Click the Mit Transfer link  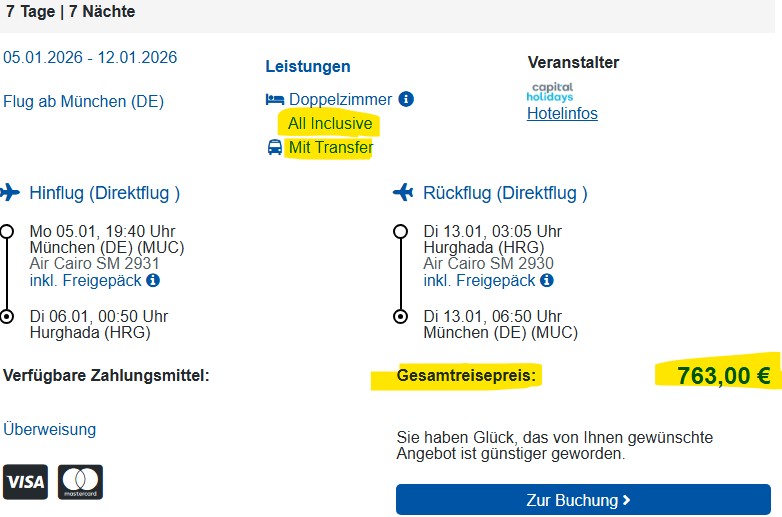click(330, 148)
